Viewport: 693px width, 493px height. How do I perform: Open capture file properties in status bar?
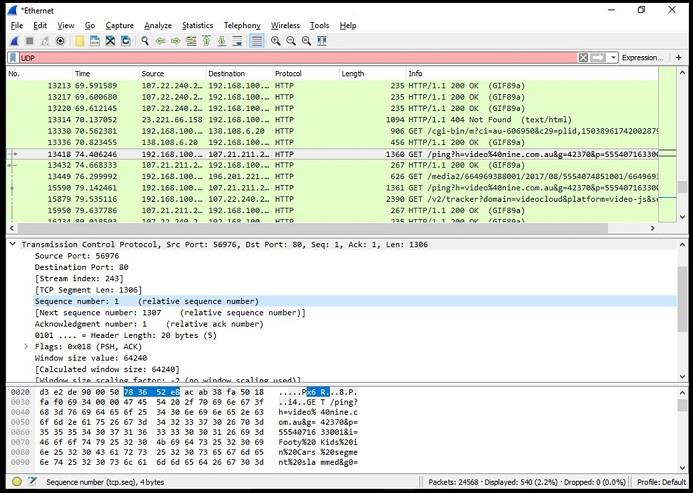click(x=32, y=482)
